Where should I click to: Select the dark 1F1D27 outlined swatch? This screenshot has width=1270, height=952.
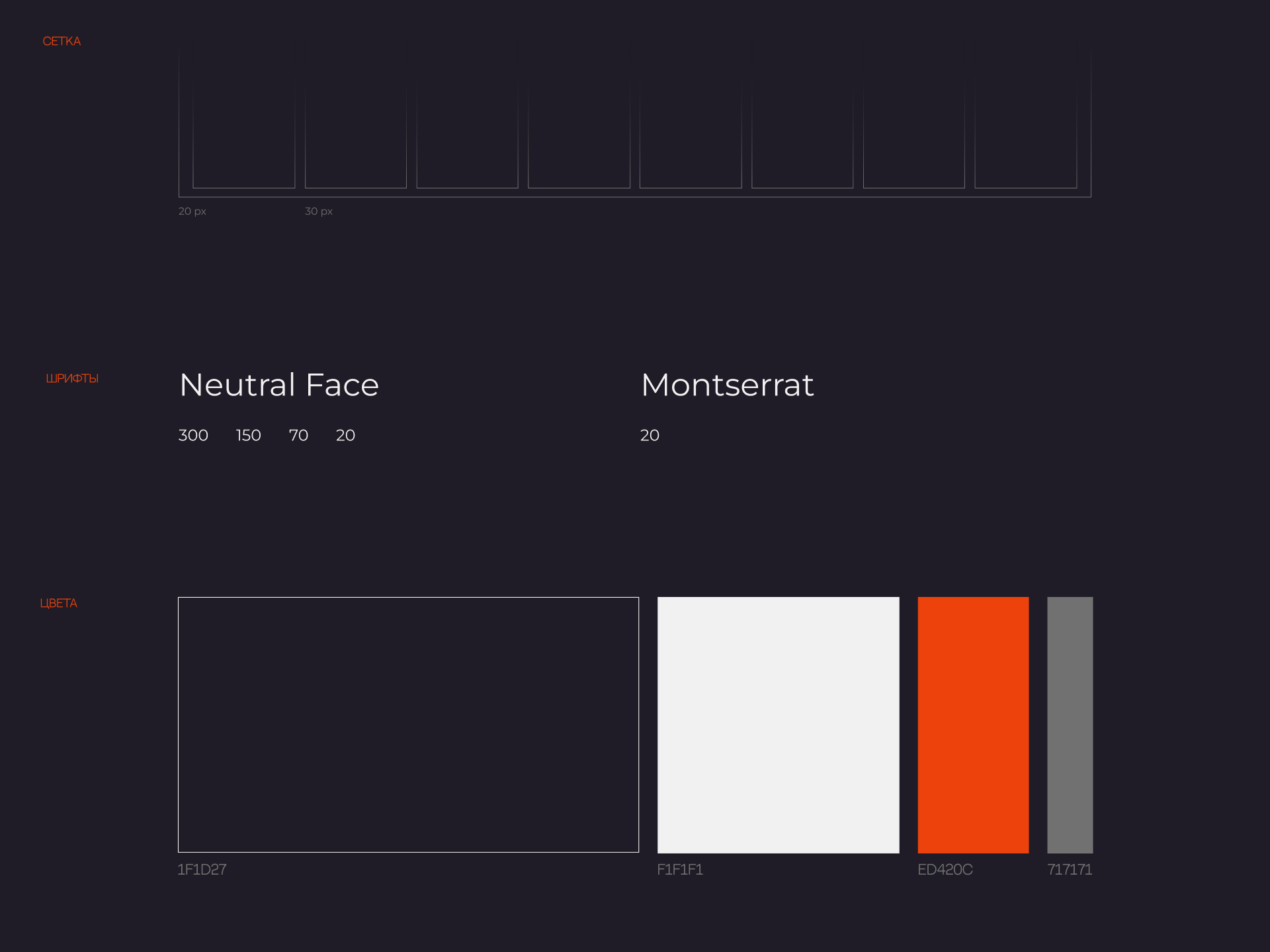[408, 725]
